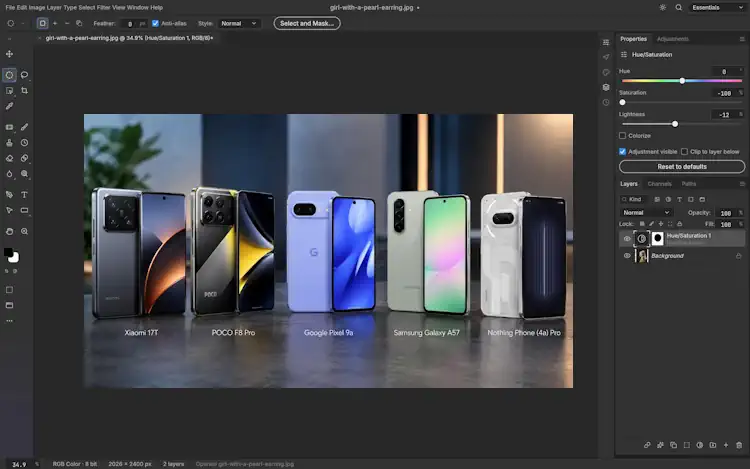Select the Blur drop tool
This screenshot has height=469, width=750.
click(x=9, y=174)
